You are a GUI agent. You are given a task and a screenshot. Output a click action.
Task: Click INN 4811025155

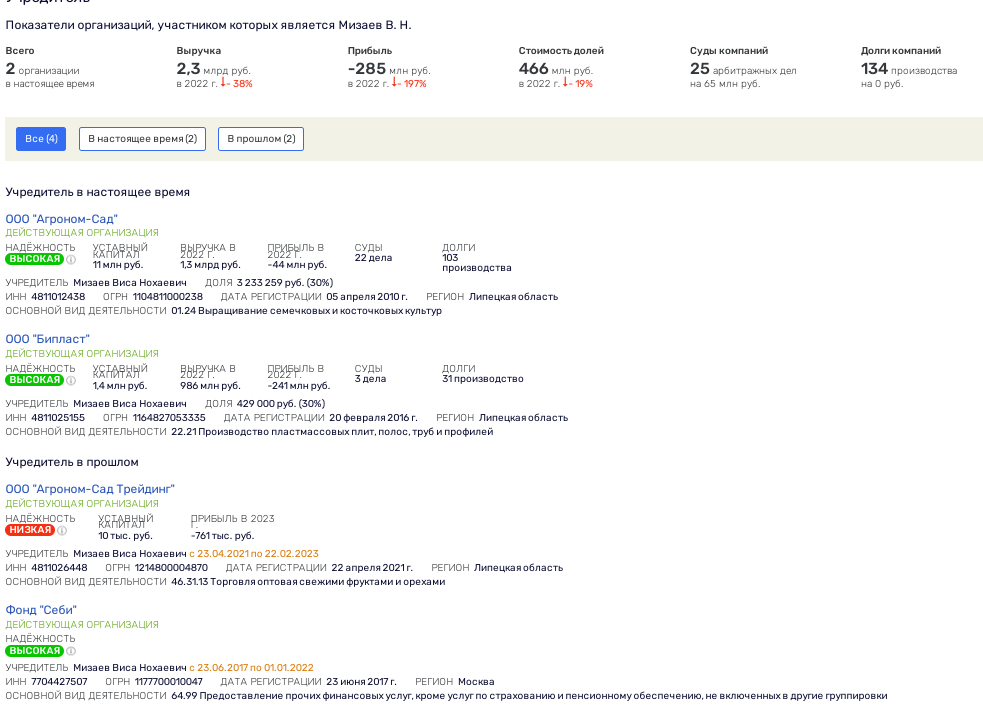tap(58, 418)
